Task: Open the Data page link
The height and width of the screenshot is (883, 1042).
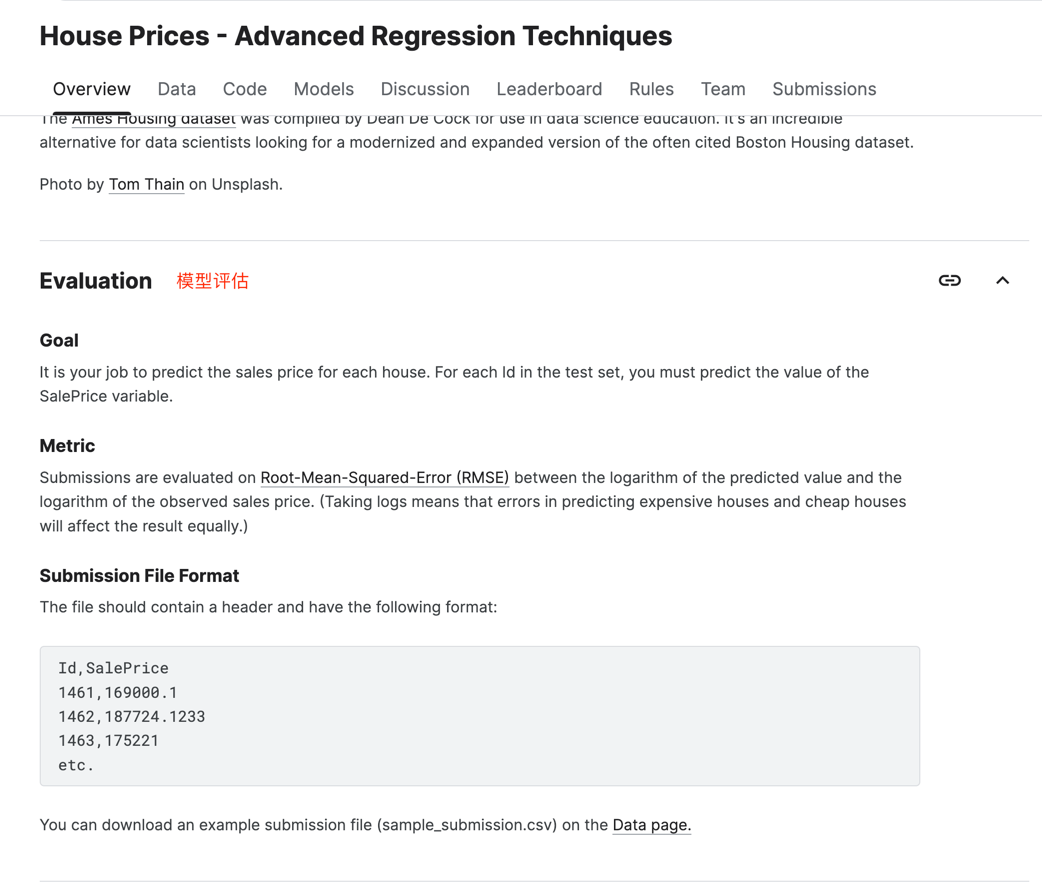Action: click(x=651, y=825)
